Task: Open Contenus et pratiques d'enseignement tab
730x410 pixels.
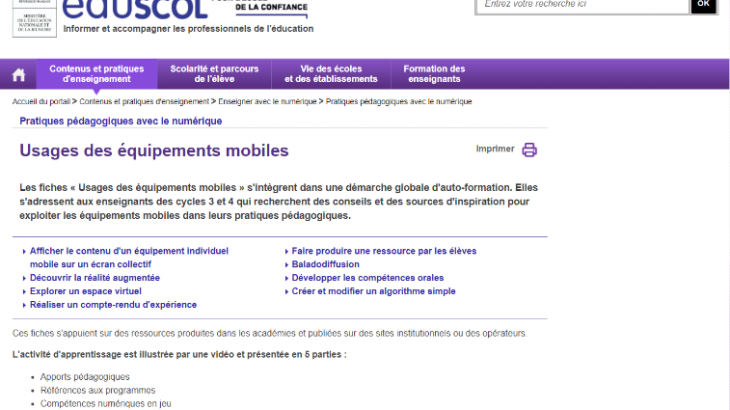Action: (x=96, y=74)
